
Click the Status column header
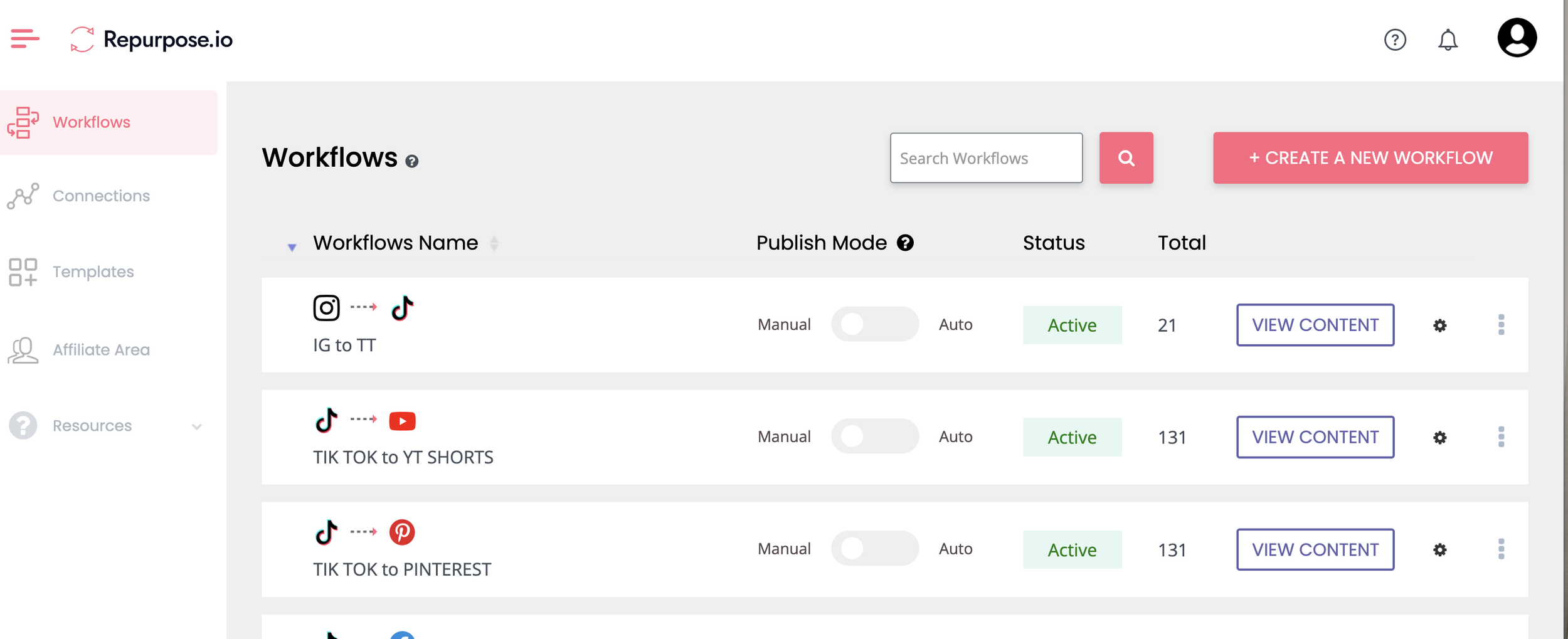1054,243
